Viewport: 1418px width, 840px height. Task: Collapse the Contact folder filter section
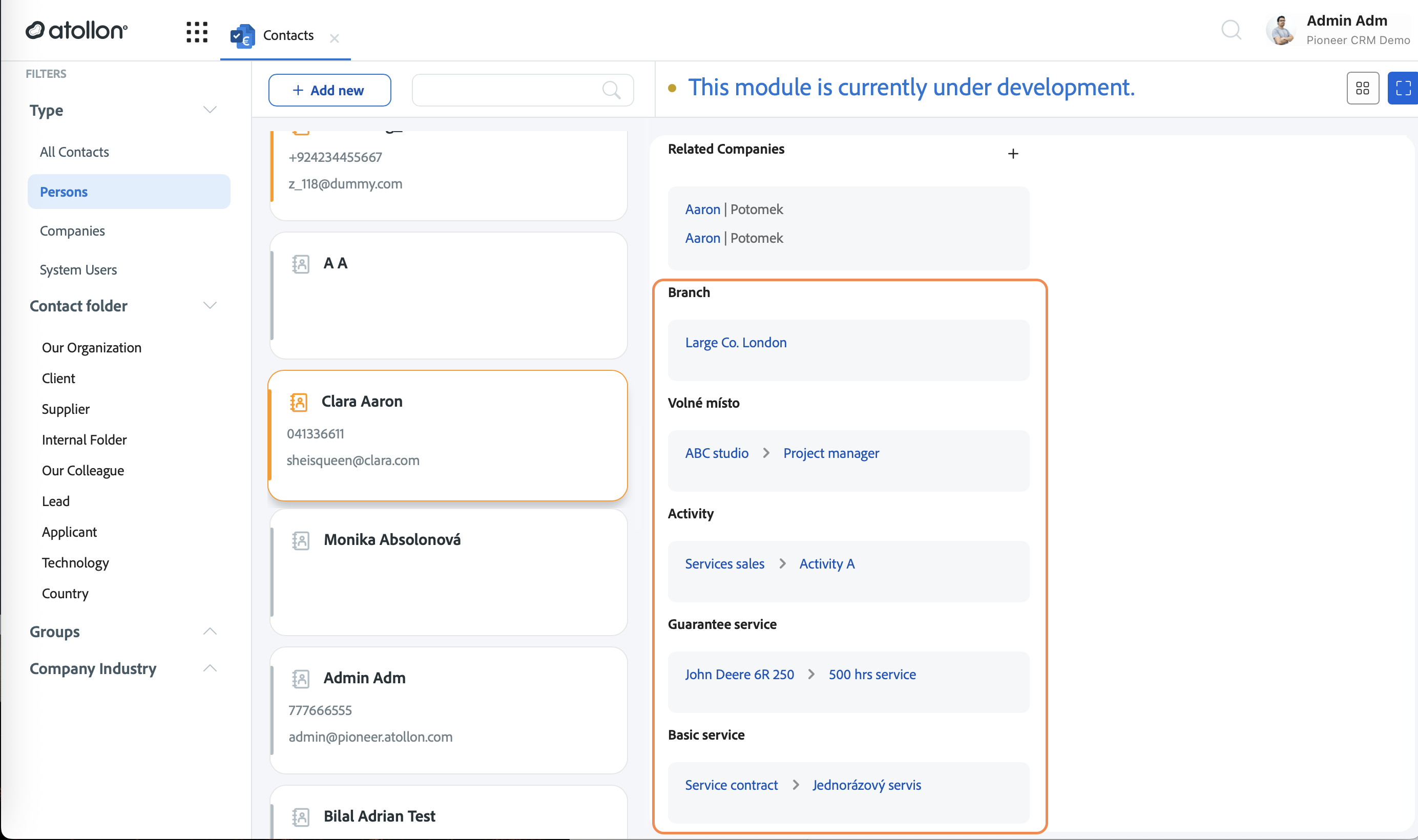coord(210,306)
